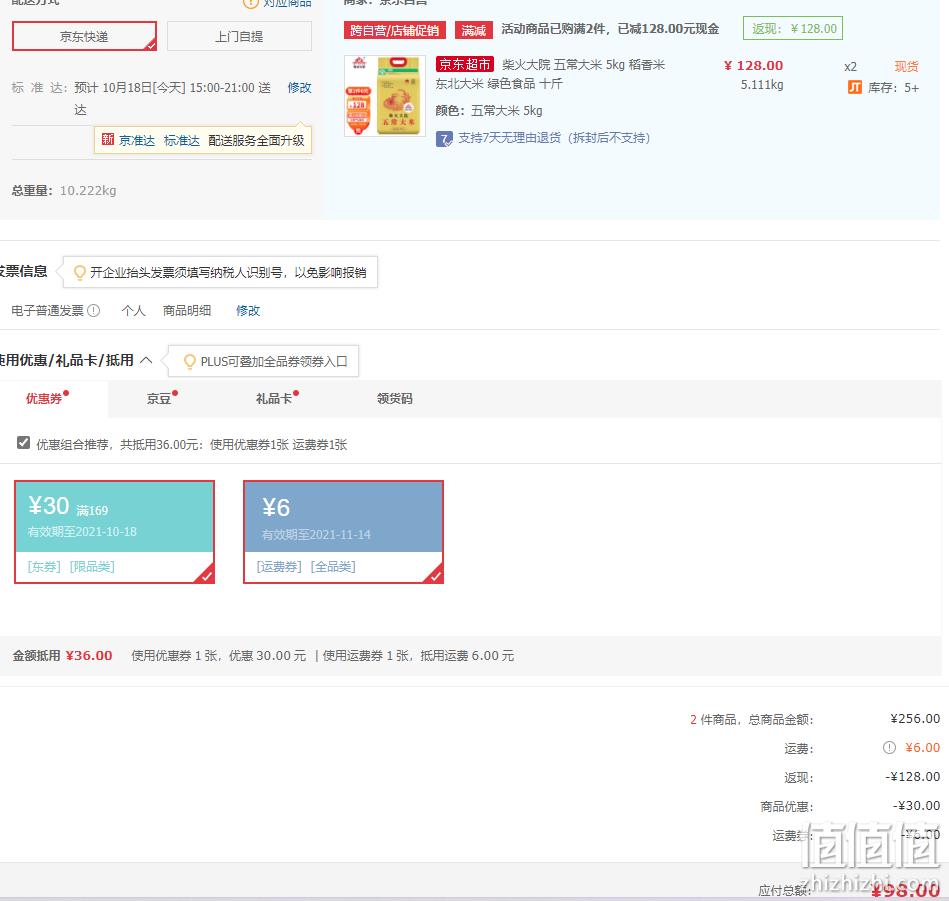Viewport: 949px width, 901px height.
Task: Open 京准达 service link
Action: [x=137, y=140]
